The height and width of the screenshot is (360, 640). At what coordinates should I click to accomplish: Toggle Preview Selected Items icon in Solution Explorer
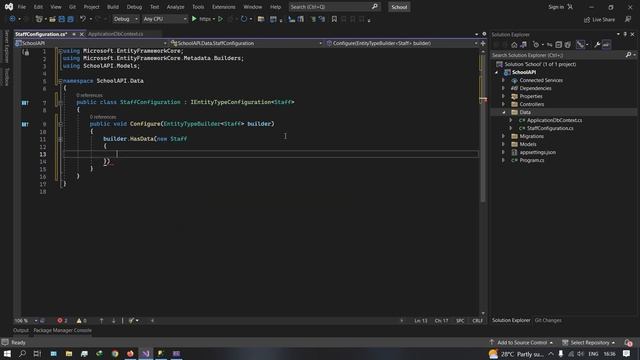[x=606, y=45]
